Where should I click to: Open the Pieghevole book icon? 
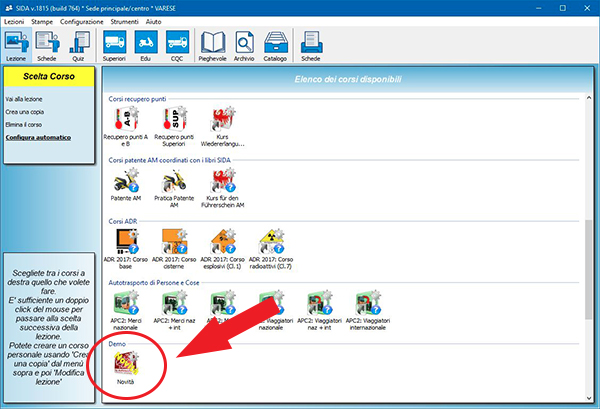tap(214, 45)
